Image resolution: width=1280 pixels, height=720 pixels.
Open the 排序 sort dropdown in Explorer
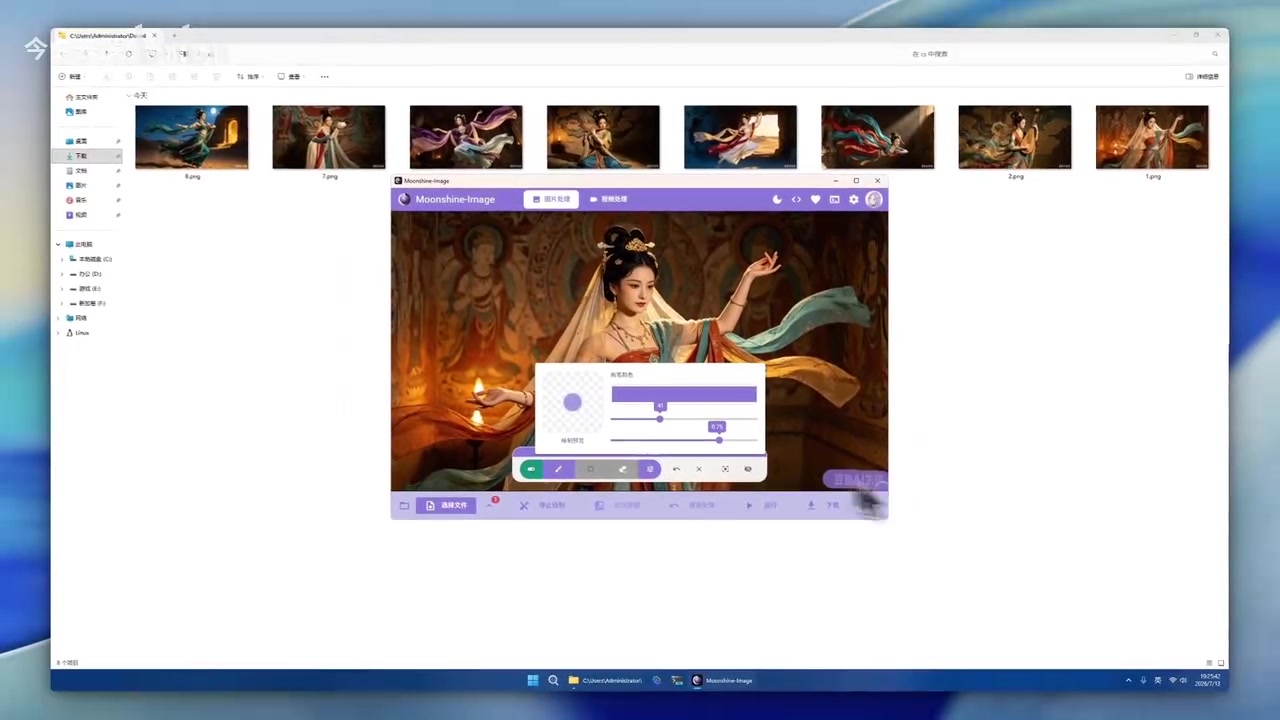[248, 77]
